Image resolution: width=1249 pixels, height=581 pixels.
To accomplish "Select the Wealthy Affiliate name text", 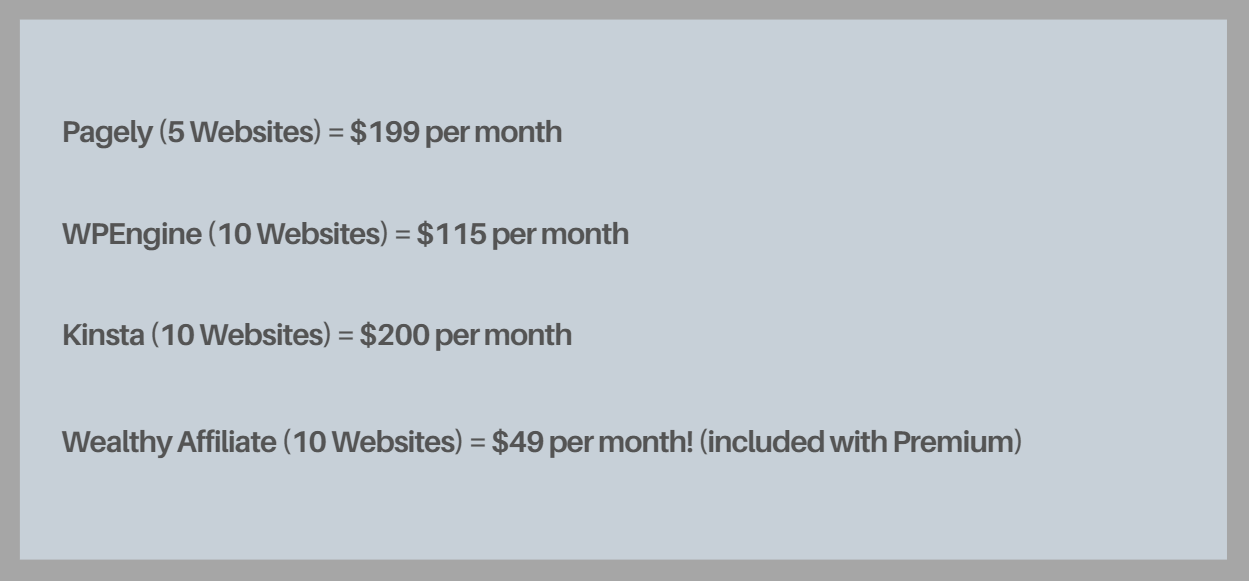I will [x=169, y=443].
